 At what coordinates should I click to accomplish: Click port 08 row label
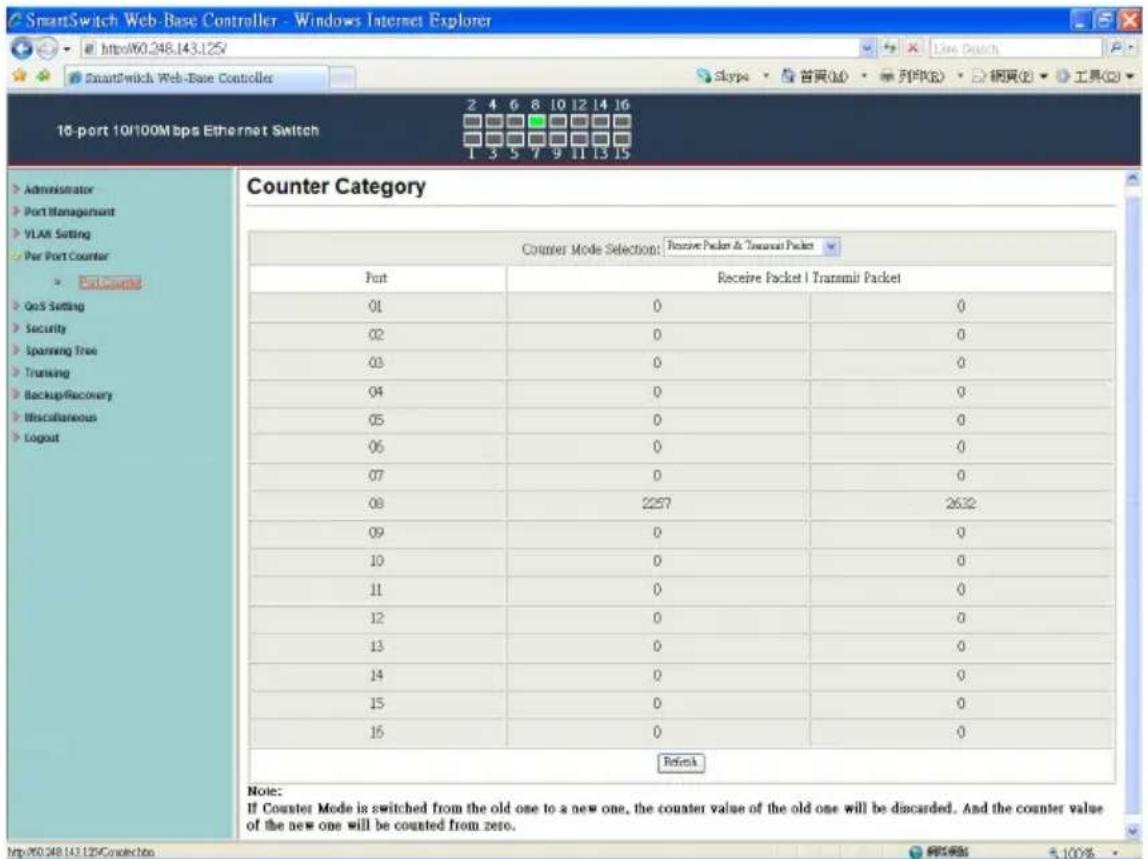pos(376,504)
